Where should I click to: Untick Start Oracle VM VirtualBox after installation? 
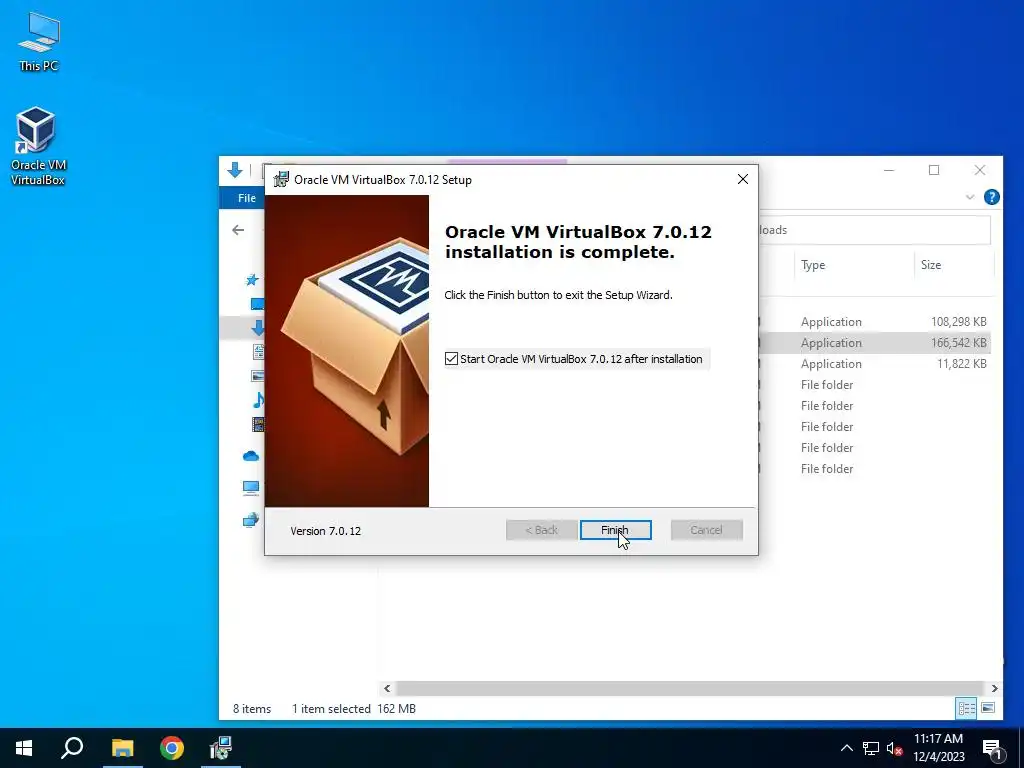tap(451, 359)
